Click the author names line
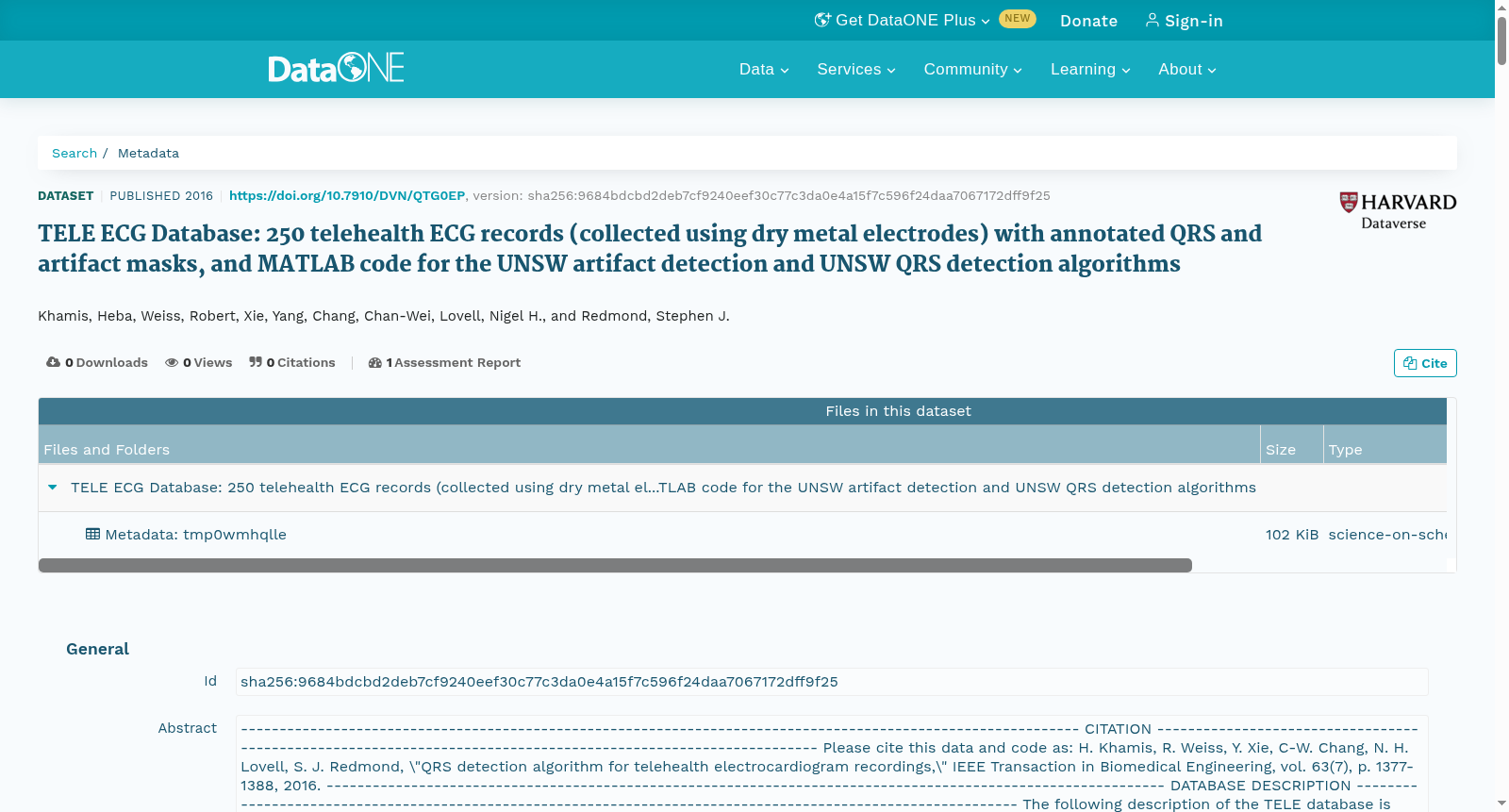 tap(384, 316)
